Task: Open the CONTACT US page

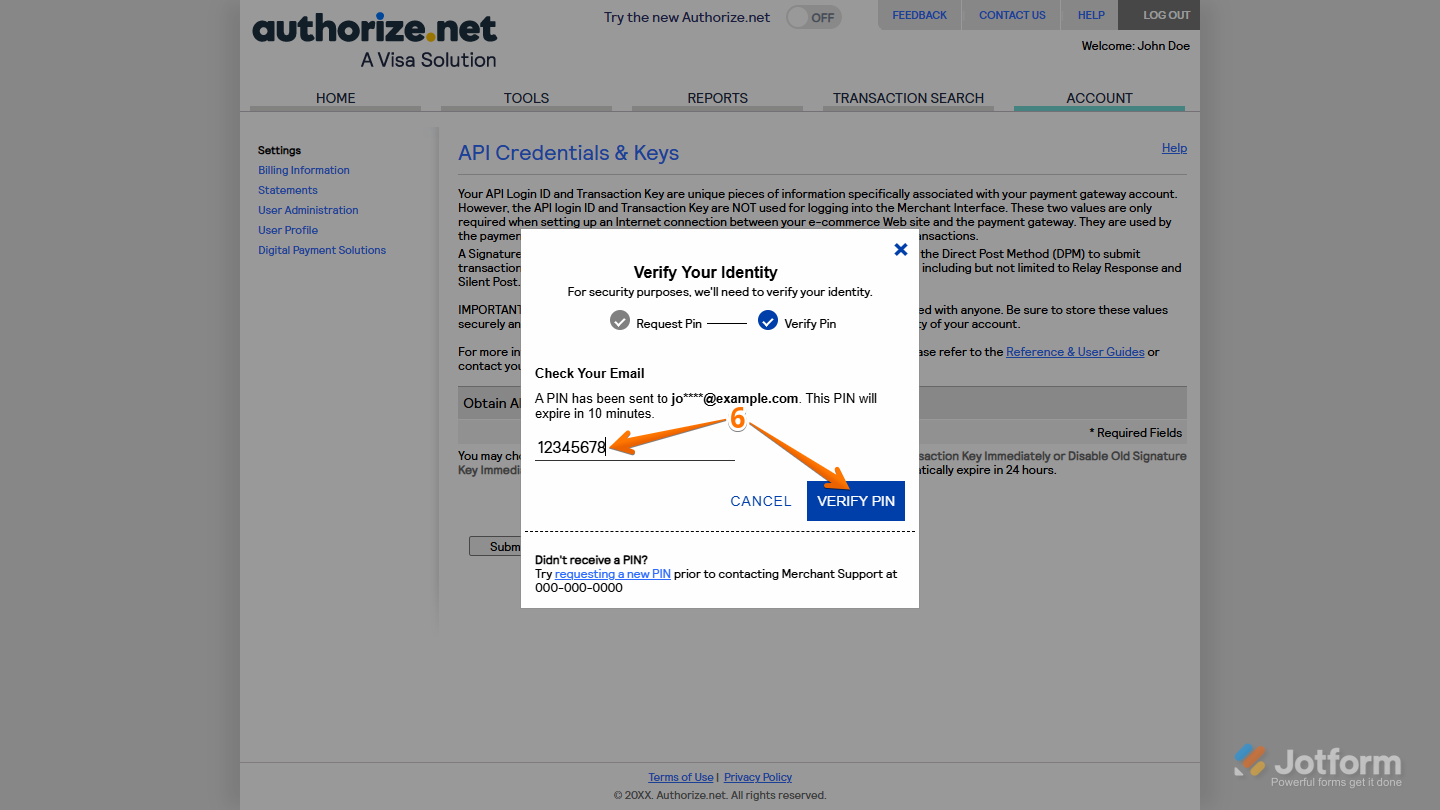Action: [x=1011, y=14]
